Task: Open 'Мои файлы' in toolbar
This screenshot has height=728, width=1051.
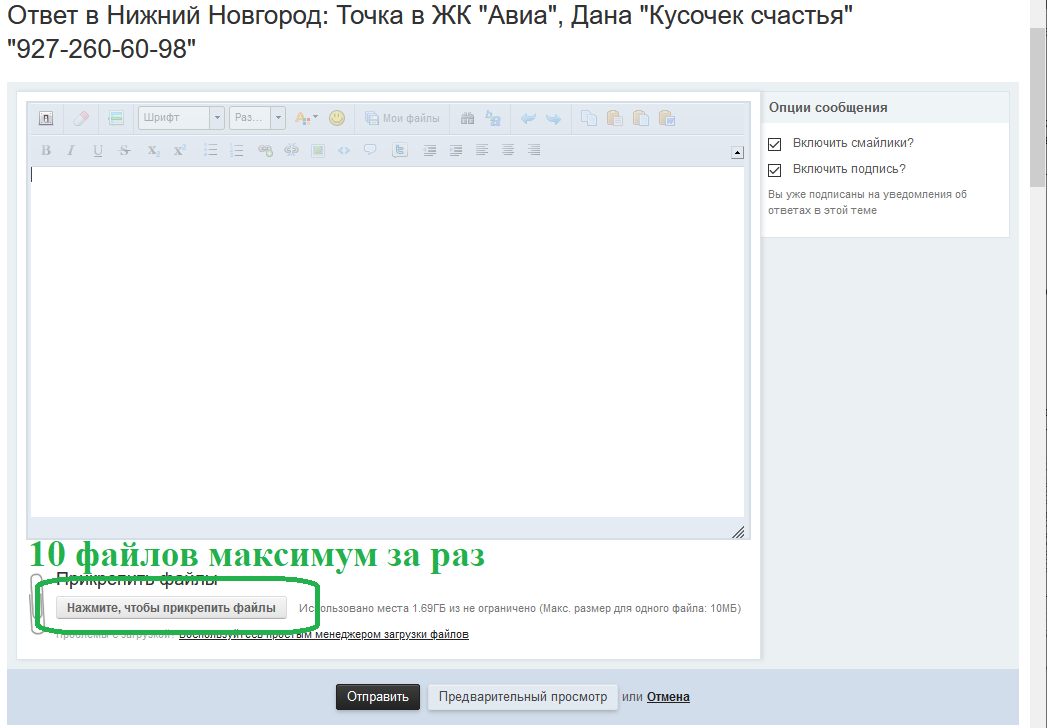Action: (x=402, y=118)
